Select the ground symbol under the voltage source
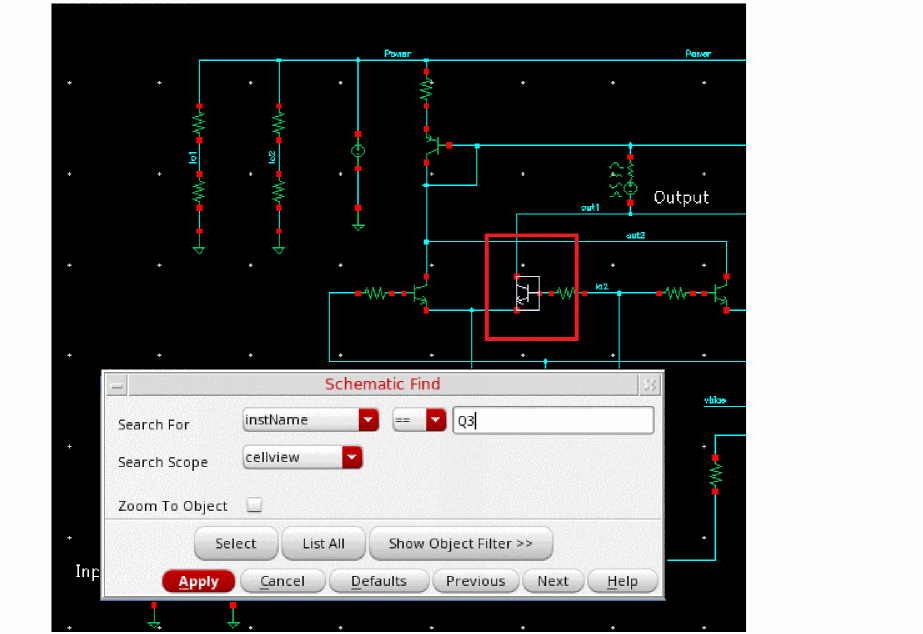 (358, 227)
